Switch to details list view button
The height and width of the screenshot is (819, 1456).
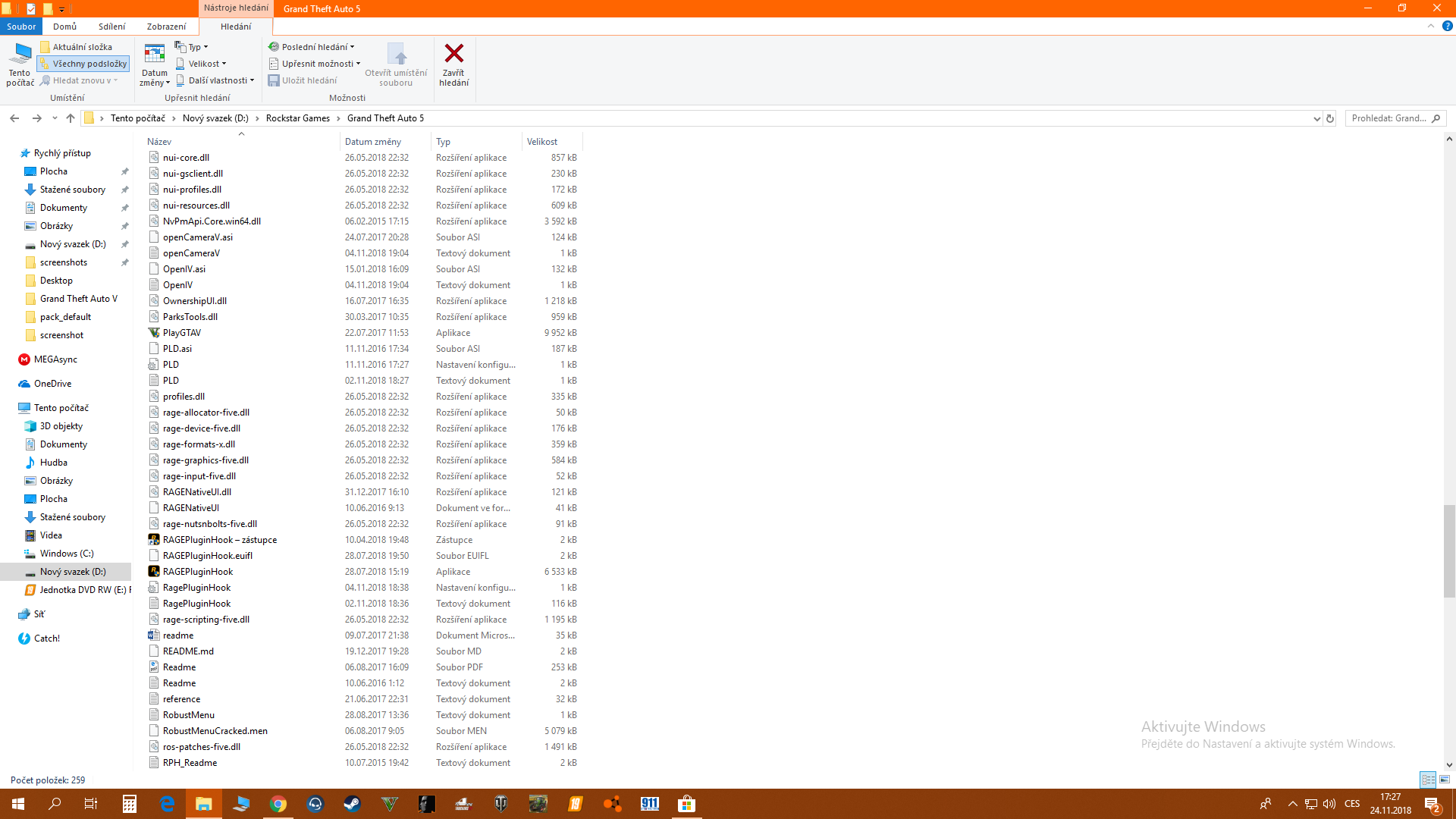click(1428, 780)
